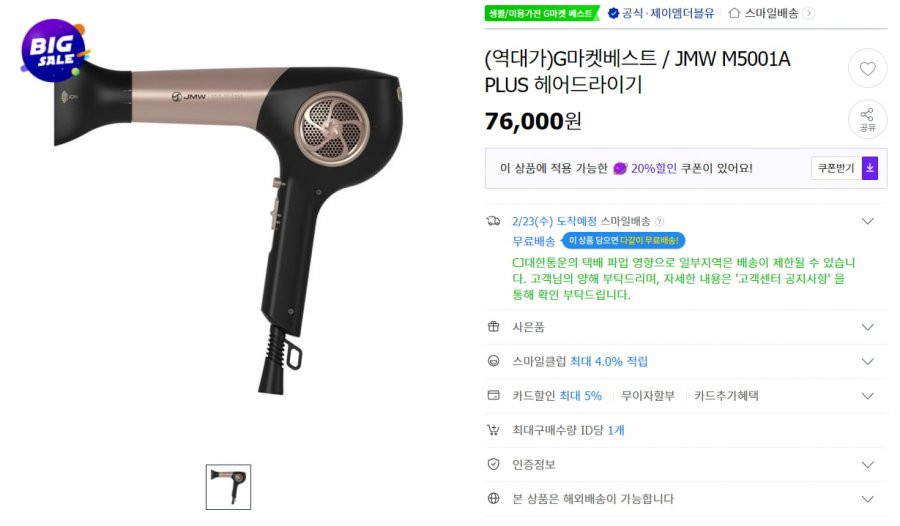
Task: Click the purple coupon download arrow icon
Action: click(870, 168)
